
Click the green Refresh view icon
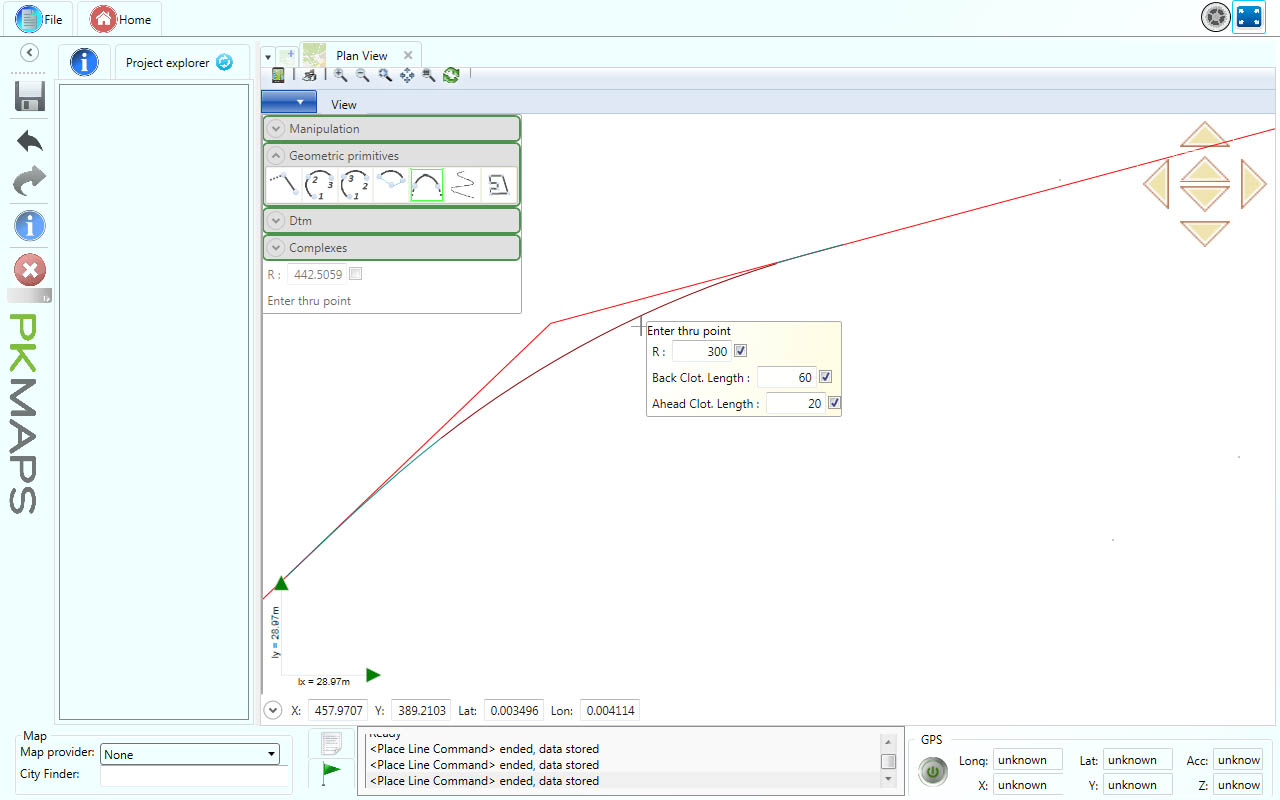451,75
